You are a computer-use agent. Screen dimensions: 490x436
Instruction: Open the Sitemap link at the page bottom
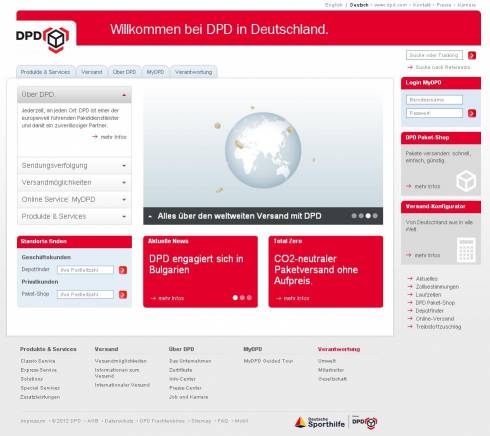pyautogui.click(x=201, y=421)
